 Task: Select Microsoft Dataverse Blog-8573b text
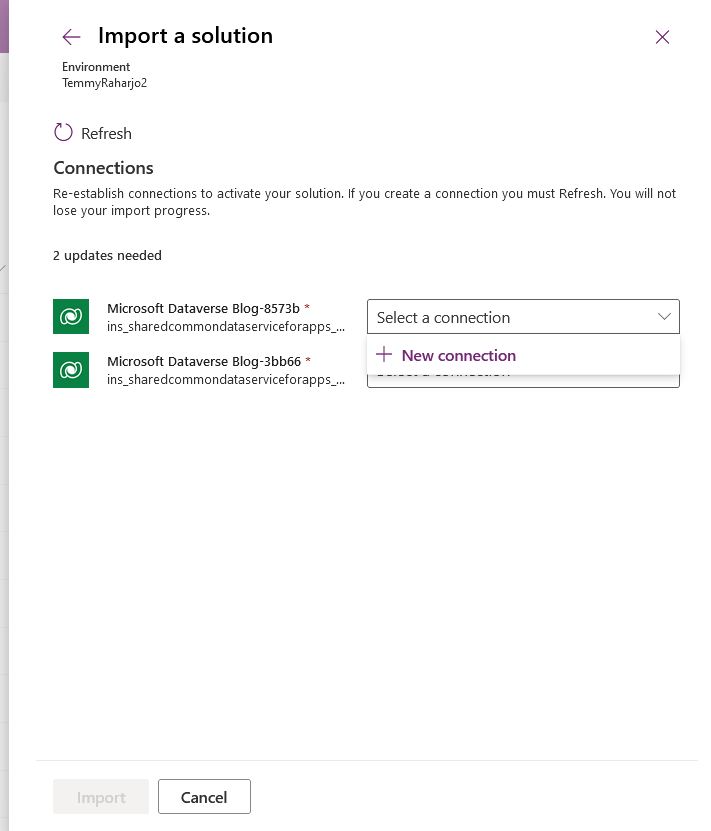203,308
